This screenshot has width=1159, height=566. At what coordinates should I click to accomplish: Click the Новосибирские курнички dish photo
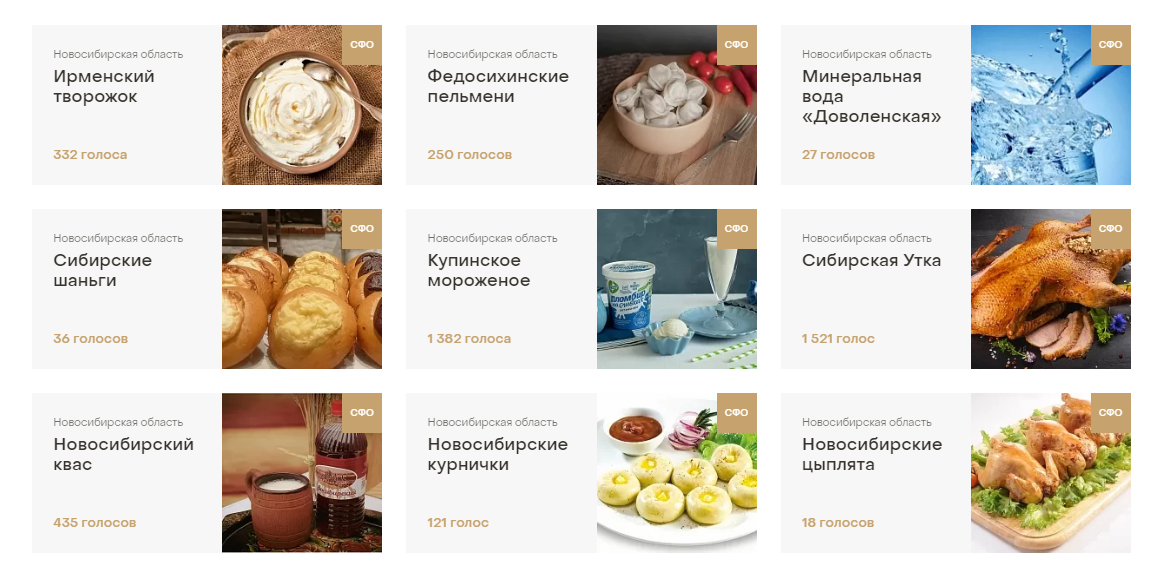click(676, 473)
